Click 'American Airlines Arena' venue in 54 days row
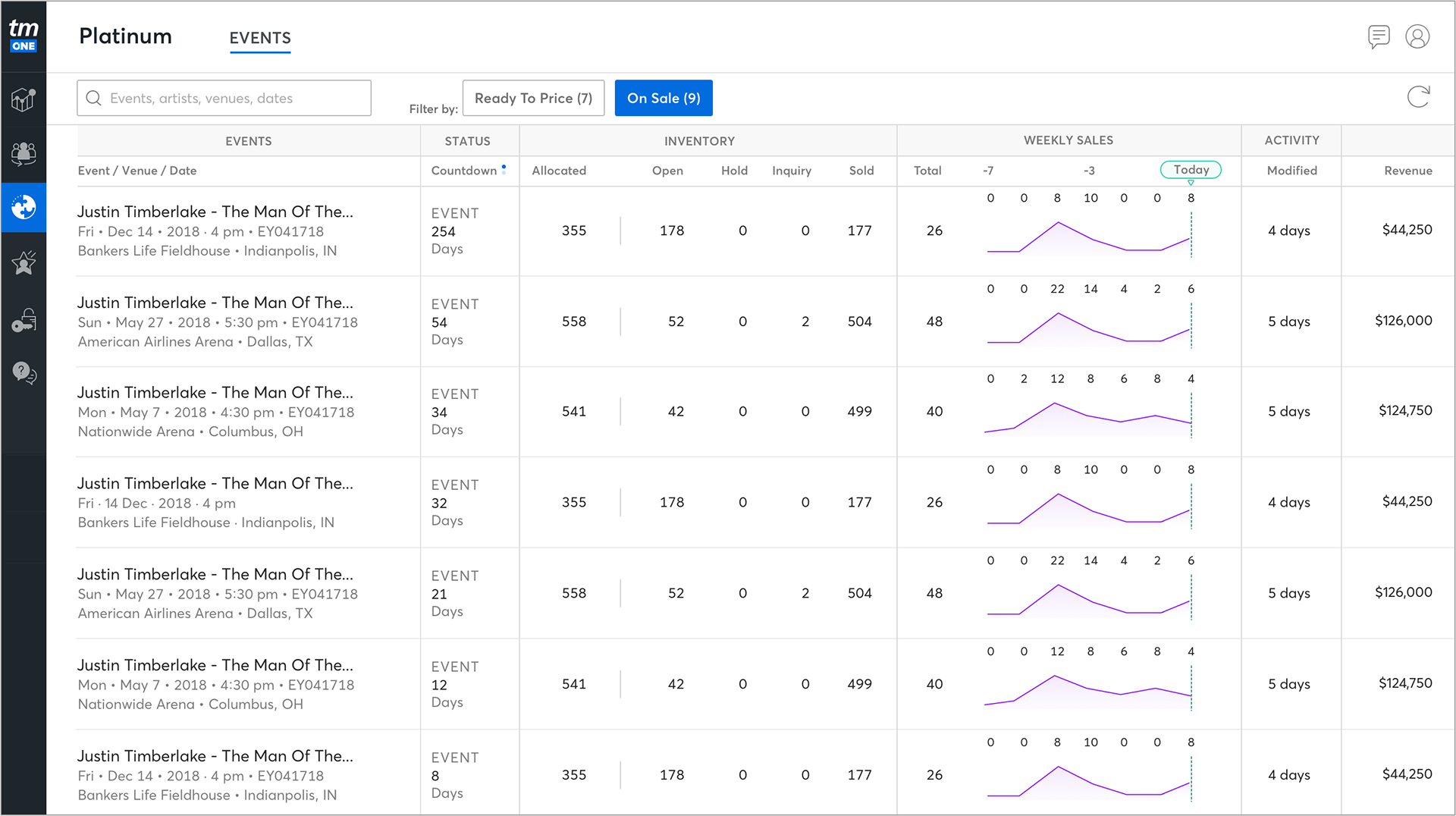Viewport: 1456px width, 816px height. click(x=155, y=342)
